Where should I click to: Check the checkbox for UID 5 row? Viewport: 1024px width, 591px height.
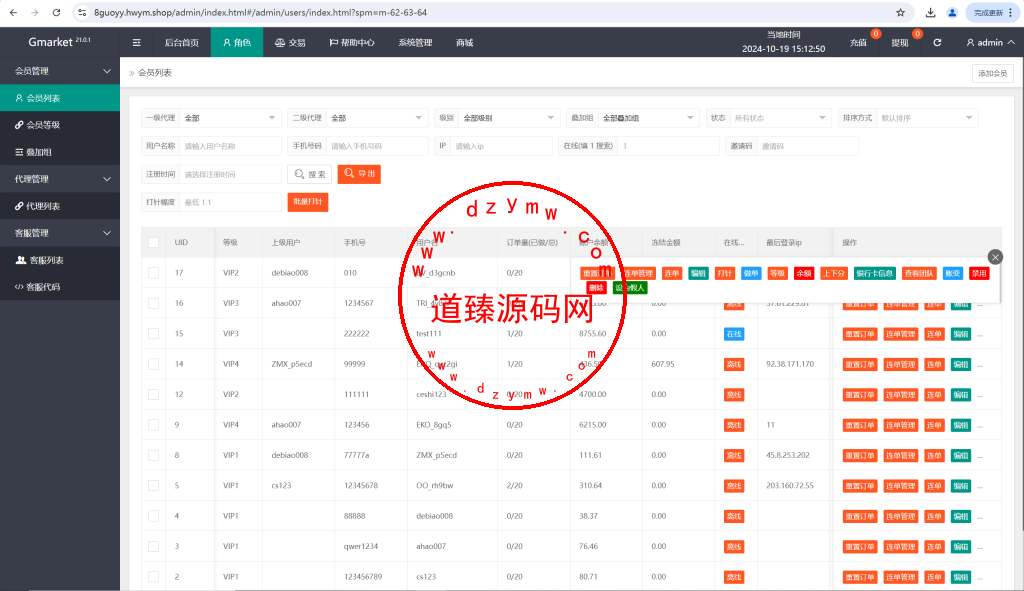pos(153,485)
